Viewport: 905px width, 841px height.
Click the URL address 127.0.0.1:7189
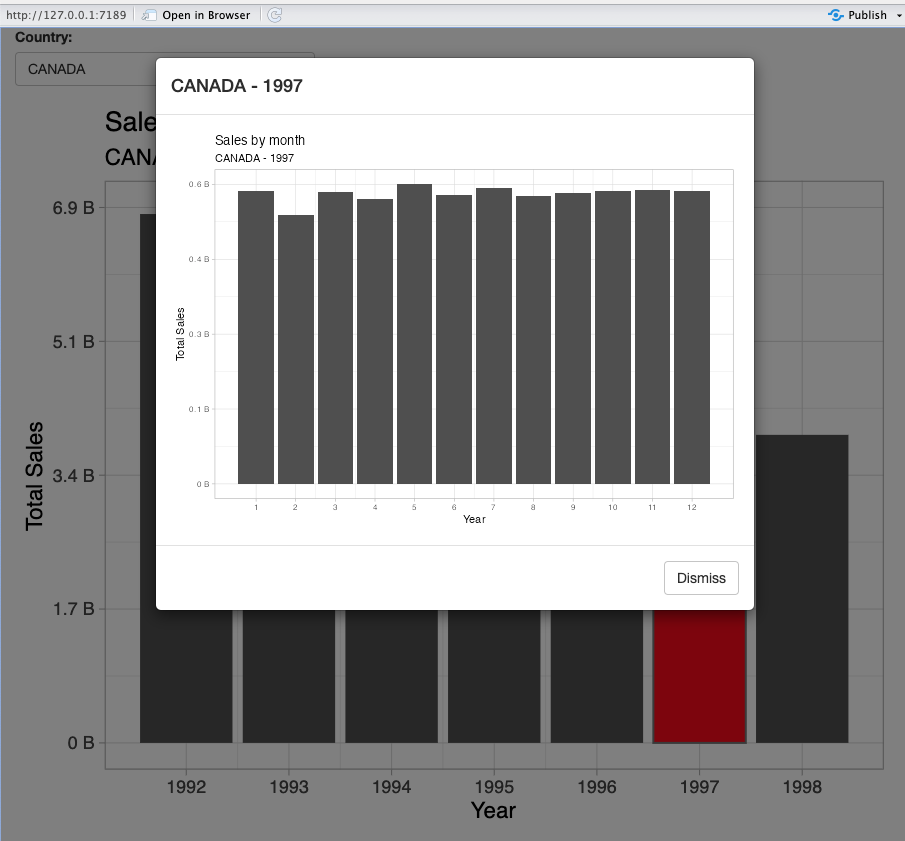click(x=67, y=15)
